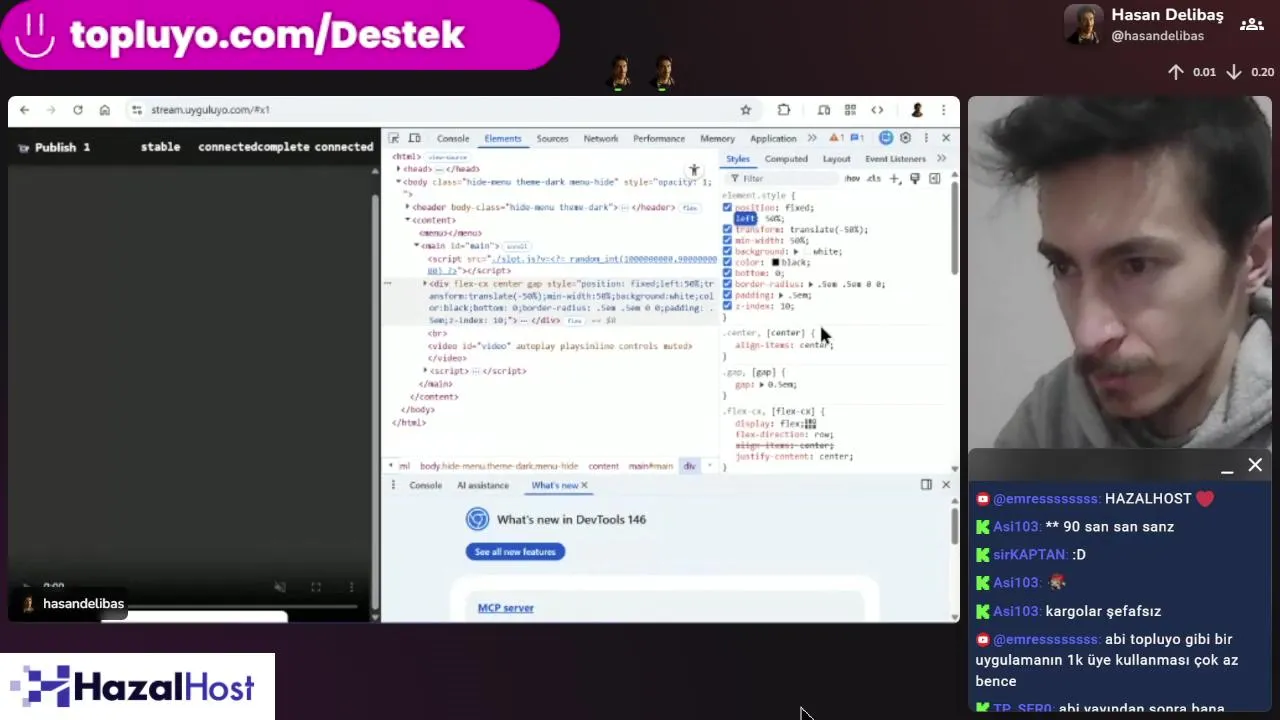The height and width of the screenshot is (720, 1280).
Task: Expand the bottom script element node
Action: (425, 371)
